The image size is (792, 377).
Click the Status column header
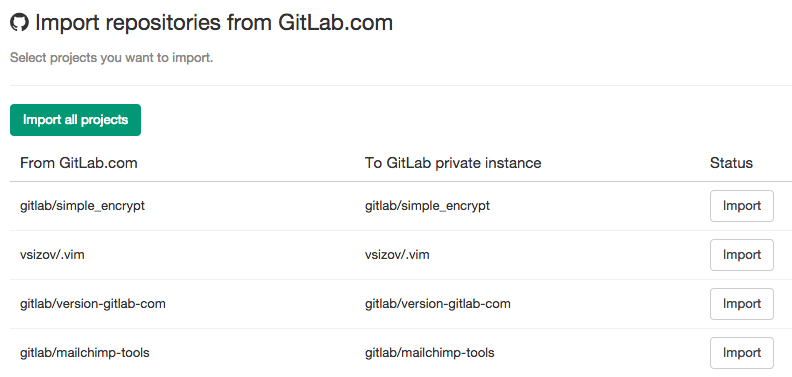[x=731, y=163]
